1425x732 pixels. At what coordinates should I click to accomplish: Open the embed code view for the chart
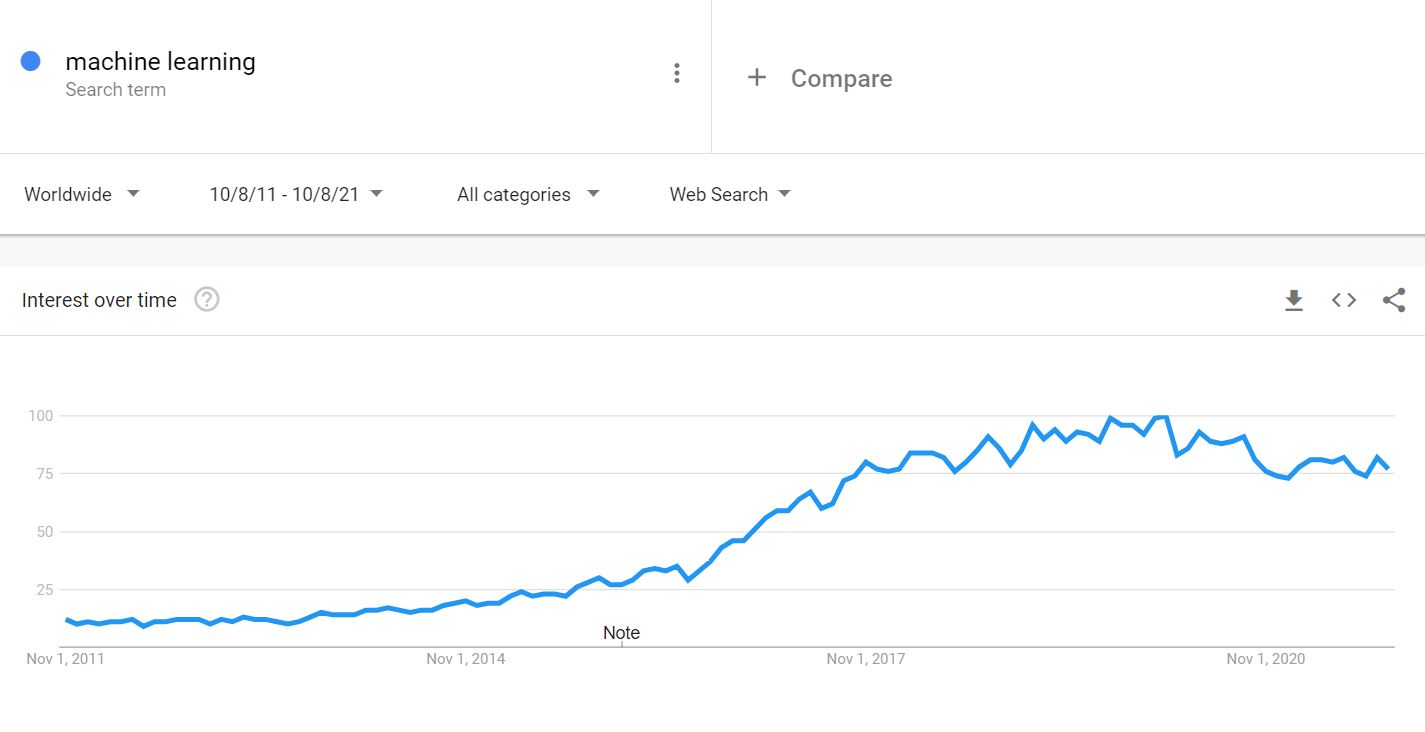[1343, 299]
